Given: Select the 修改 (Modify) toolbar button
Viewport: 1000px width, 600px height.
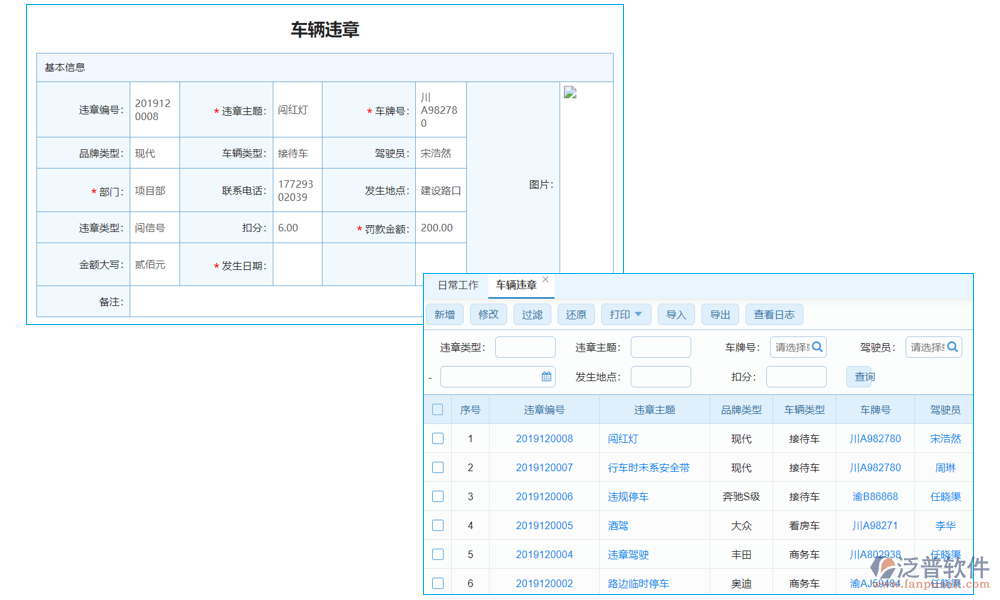Looking at the screenshot, I should pyautogui.click(x=488, y=313).
